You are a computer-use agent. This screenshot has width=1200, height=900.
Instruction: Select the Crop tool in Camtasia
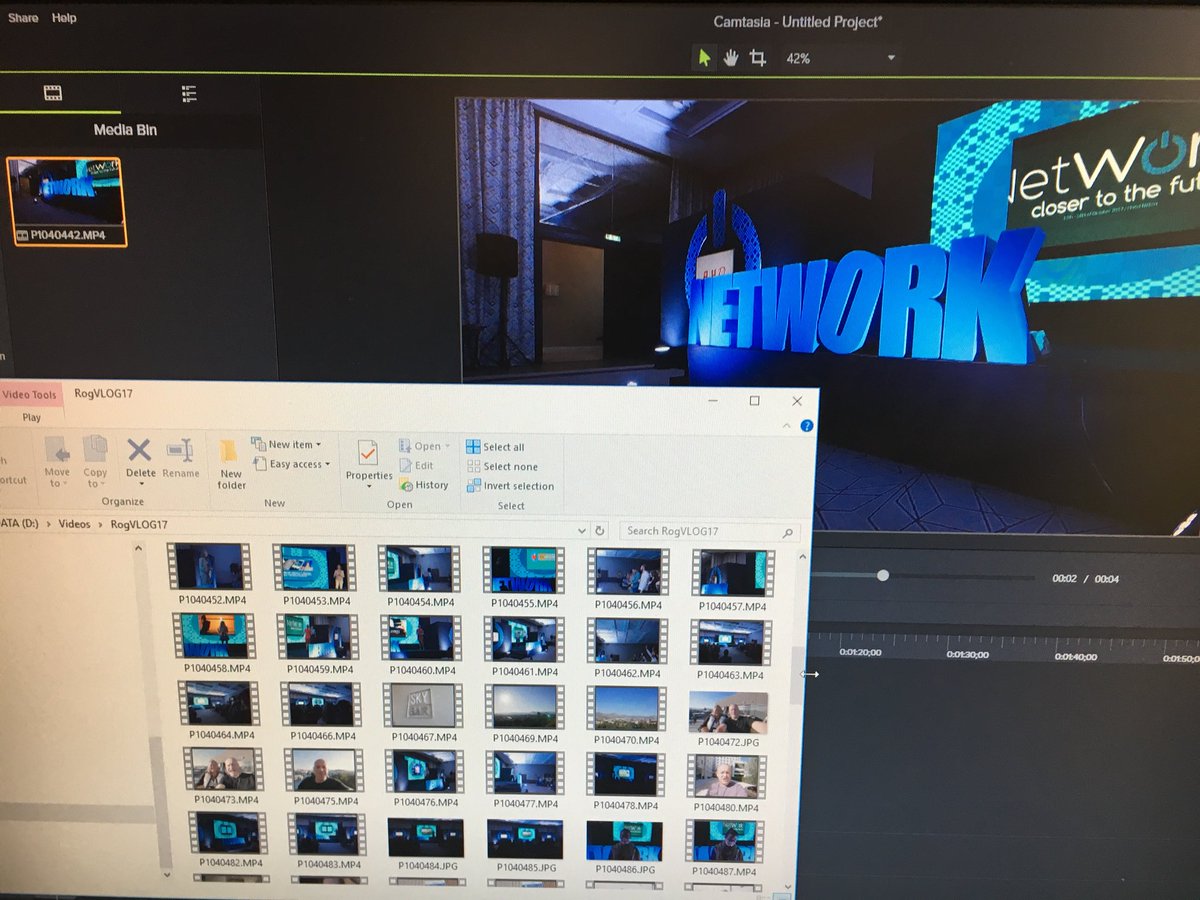click(758, 58)
